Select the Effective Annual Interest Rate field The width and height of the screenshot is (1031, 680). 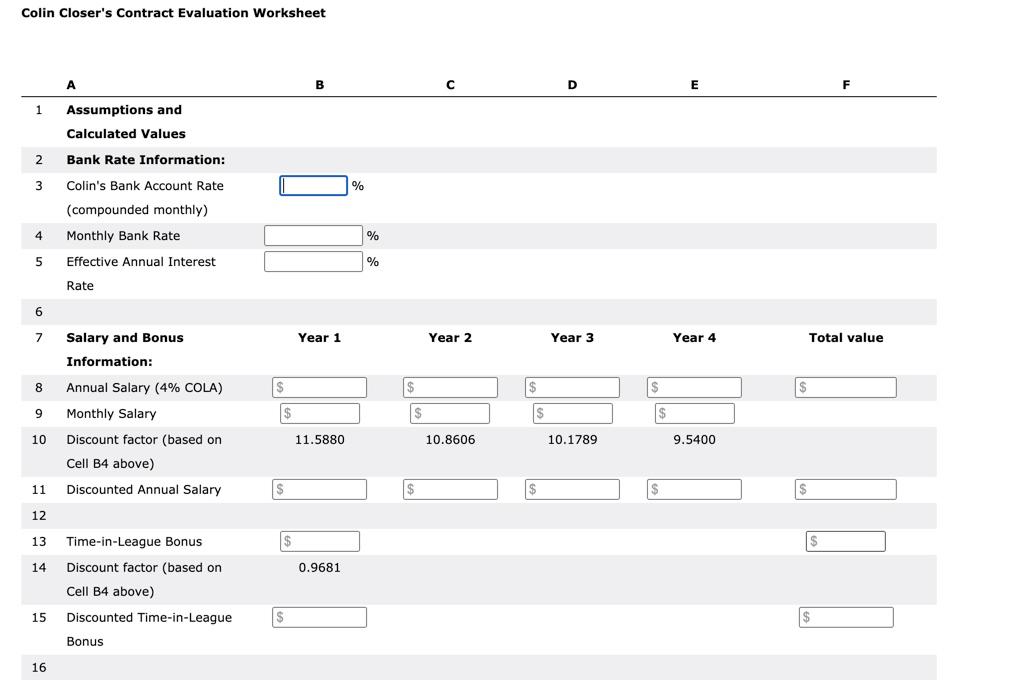click(313, 261)
